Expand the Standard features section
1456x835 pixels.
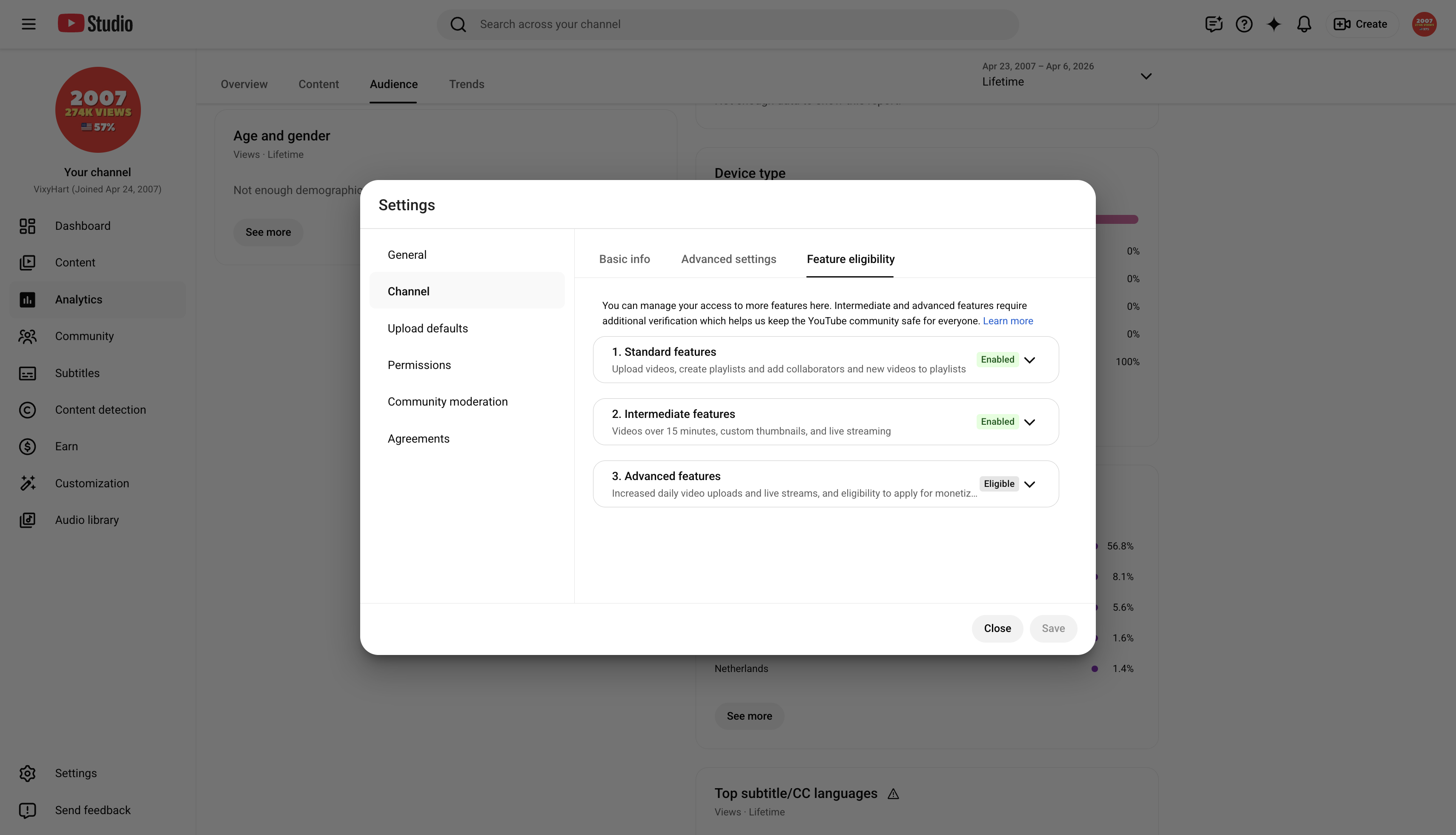point(1029,360)
